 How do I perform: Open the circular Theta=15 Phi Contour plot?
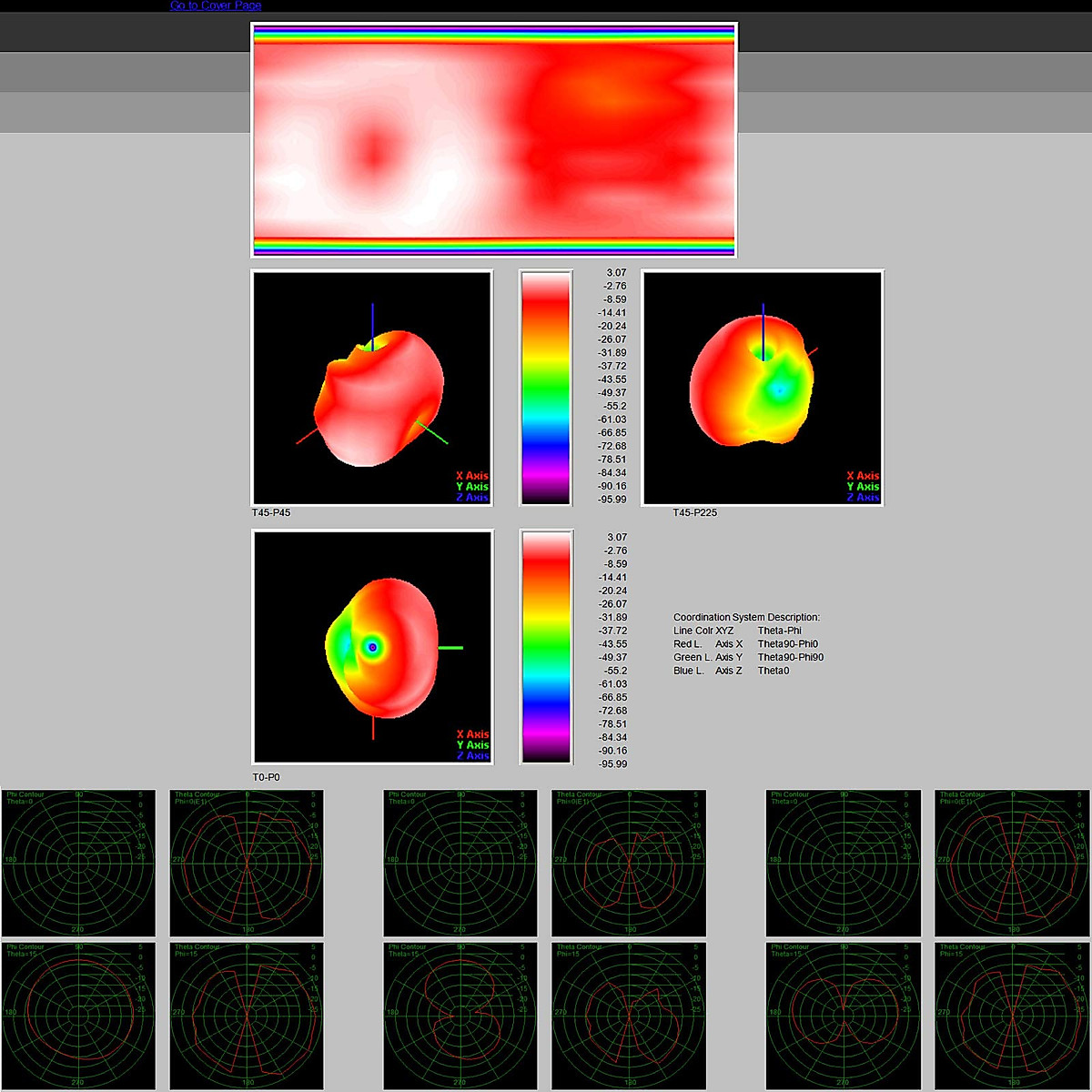[x=78, y=1014]
